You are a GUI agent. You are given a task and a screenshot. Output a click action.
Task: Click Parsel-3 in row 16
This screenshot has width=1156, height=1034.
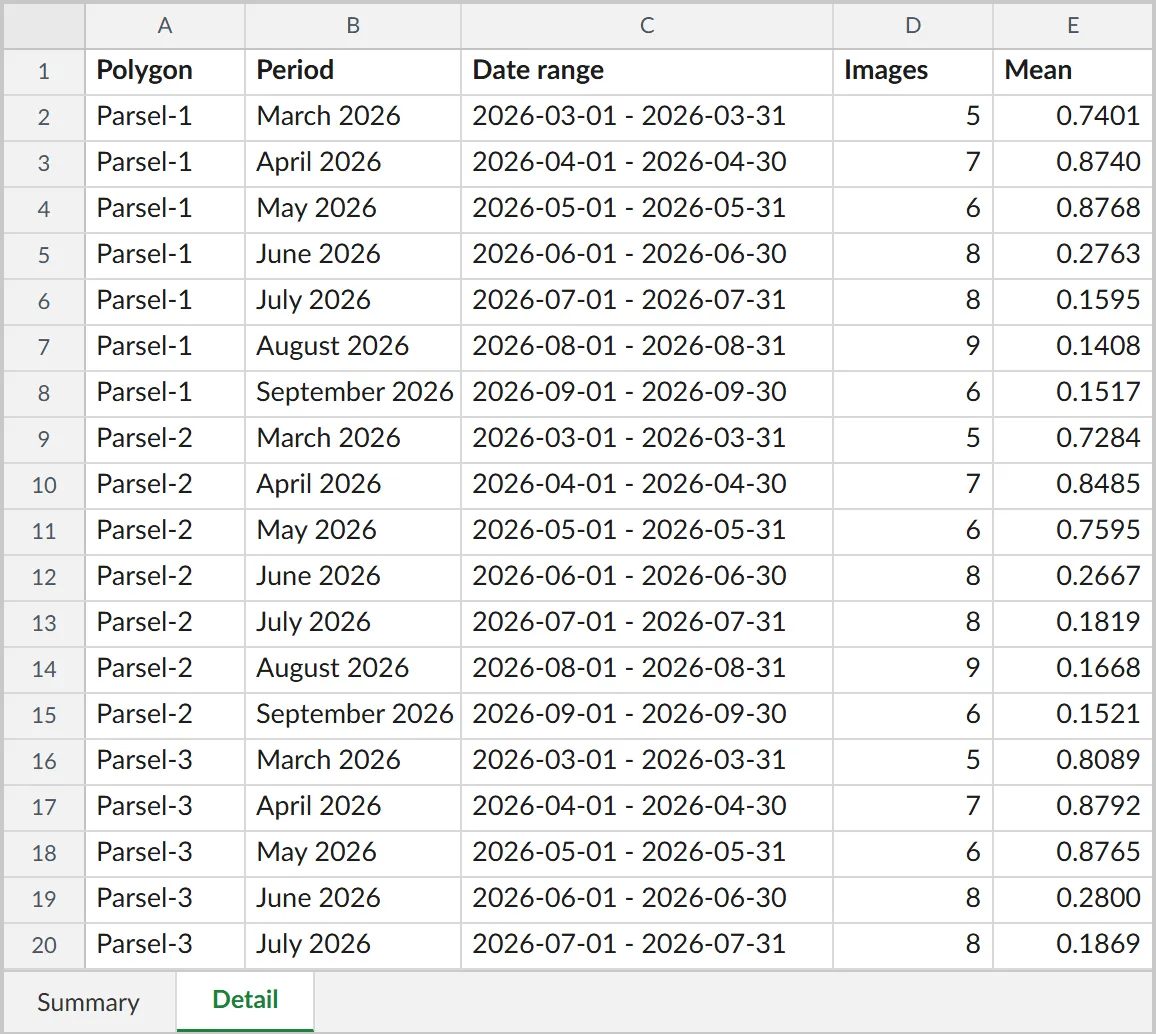[x=164, y=761]
